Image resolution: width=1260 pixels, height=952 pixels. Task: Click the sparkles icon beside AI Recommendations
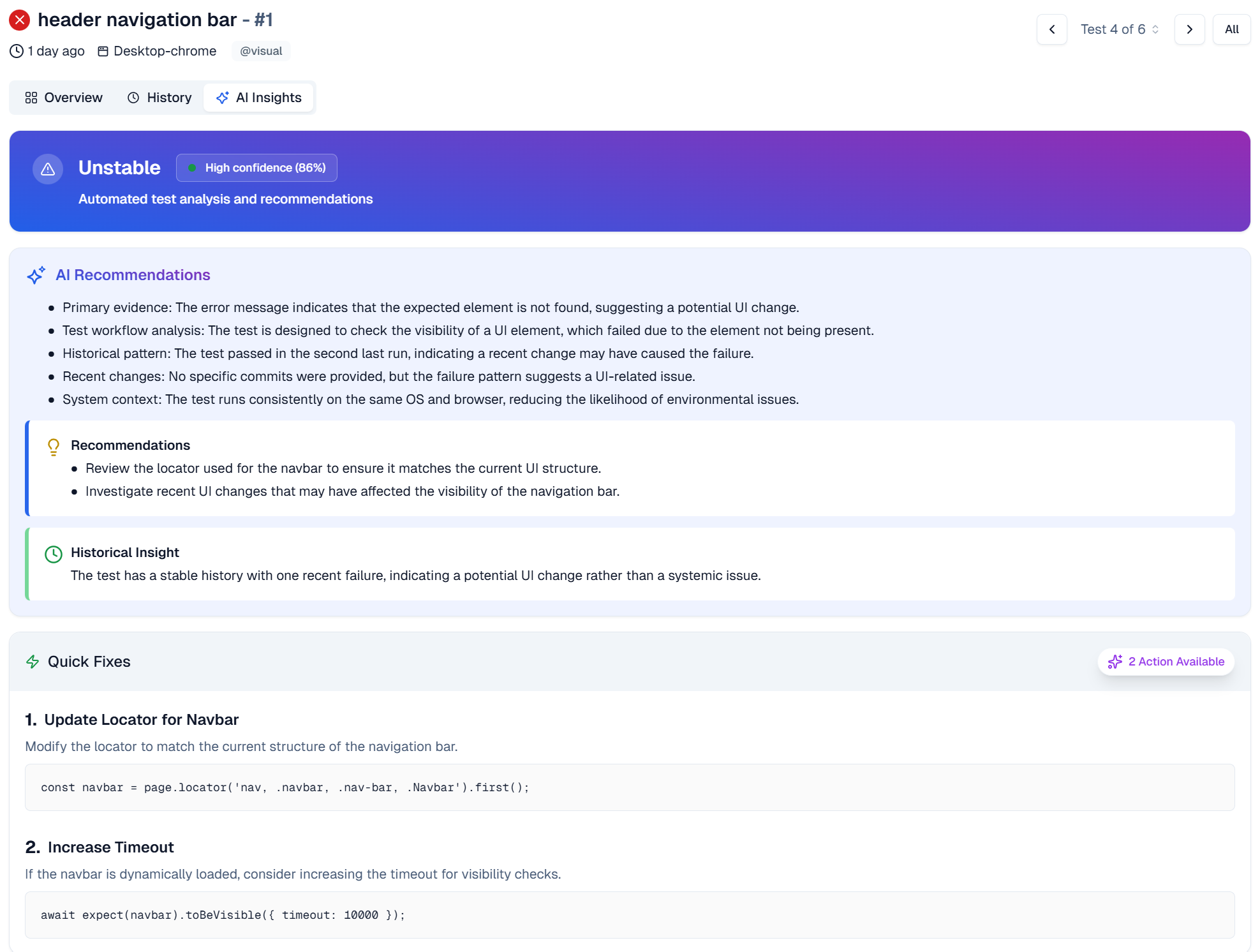[36, 275]
